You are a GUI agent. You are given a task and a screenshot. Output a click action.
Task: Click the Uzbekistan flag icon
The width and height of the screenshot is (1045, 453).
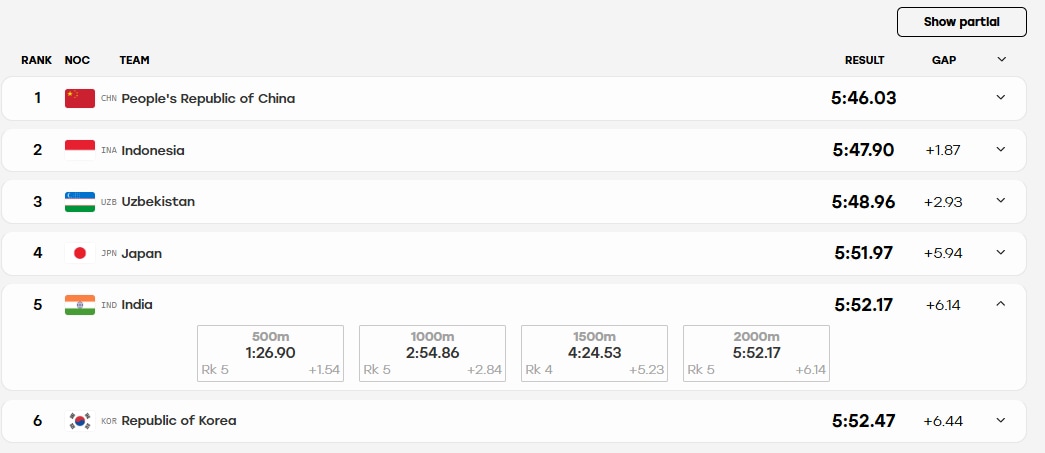pos(80,202)
